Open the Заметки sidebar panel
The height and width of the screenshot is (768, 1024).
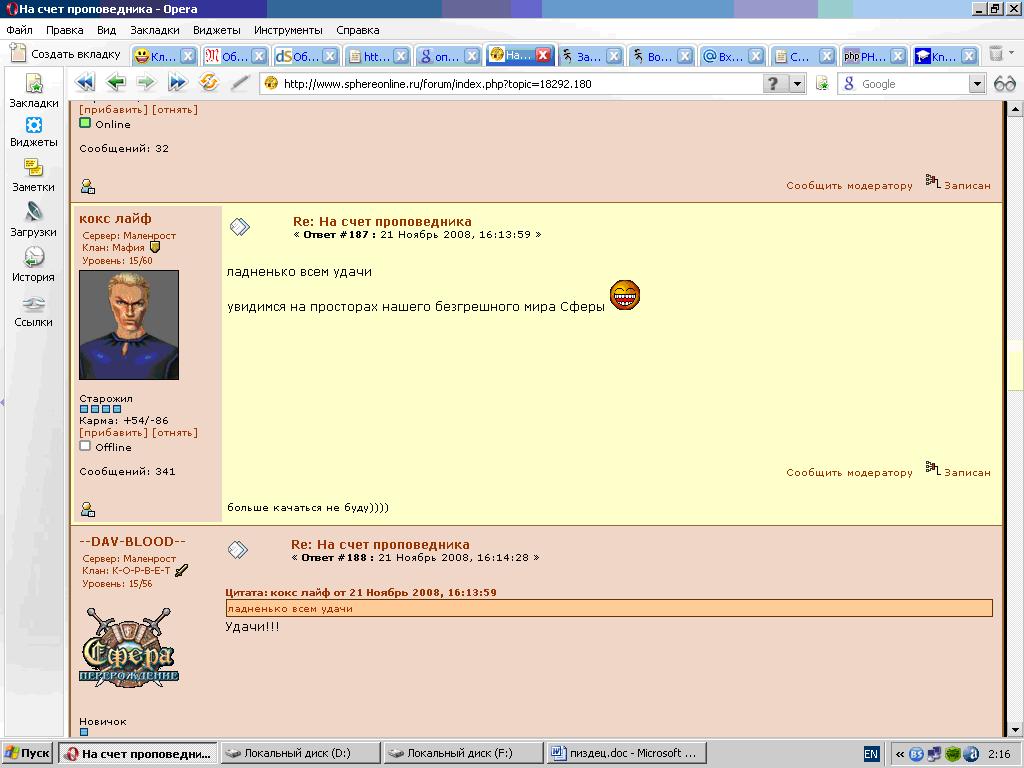pyautogui.click(x=33, y=176)
